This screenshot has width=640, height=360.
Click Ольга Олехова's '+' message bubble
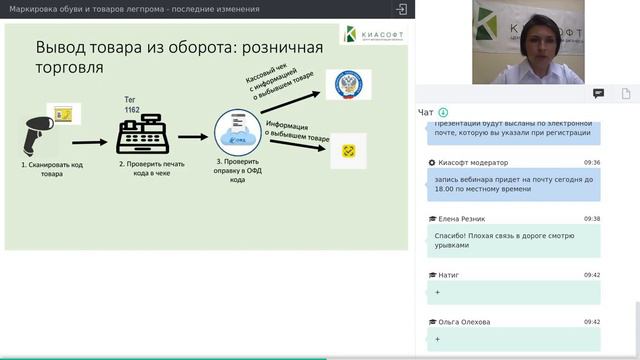pos(514,339)
